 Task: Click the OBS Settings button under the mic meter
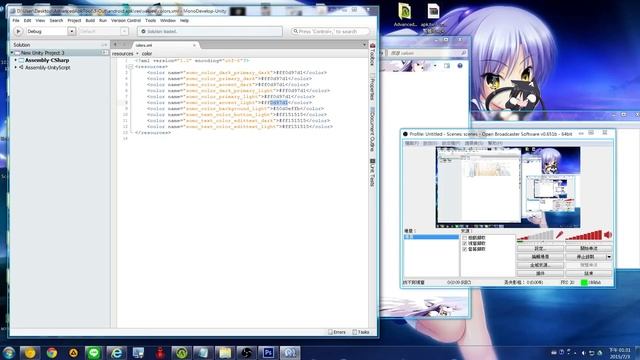click(x=540, y=248)
